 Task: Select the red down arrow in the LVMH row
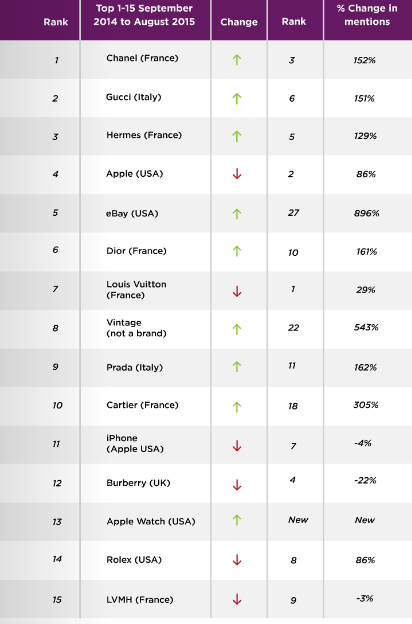(237, 599)
